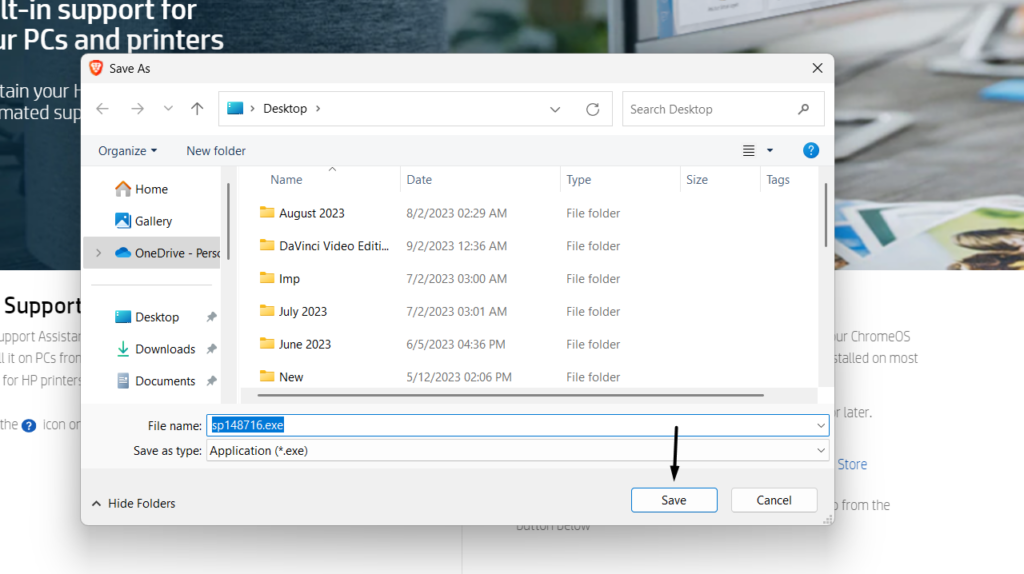Sort by the Tags column header
The width and height of the screenshot is (1024, 574).
point(778,180)
